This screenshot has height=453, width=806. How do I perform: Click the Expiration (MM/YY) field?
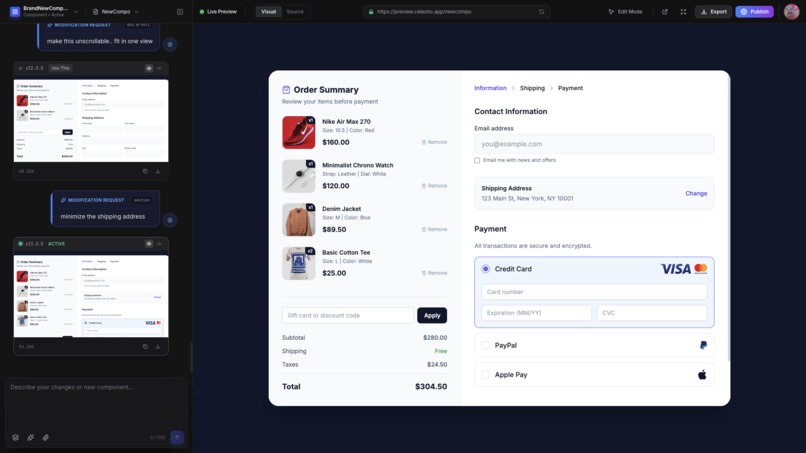click(x=536, y=313)
